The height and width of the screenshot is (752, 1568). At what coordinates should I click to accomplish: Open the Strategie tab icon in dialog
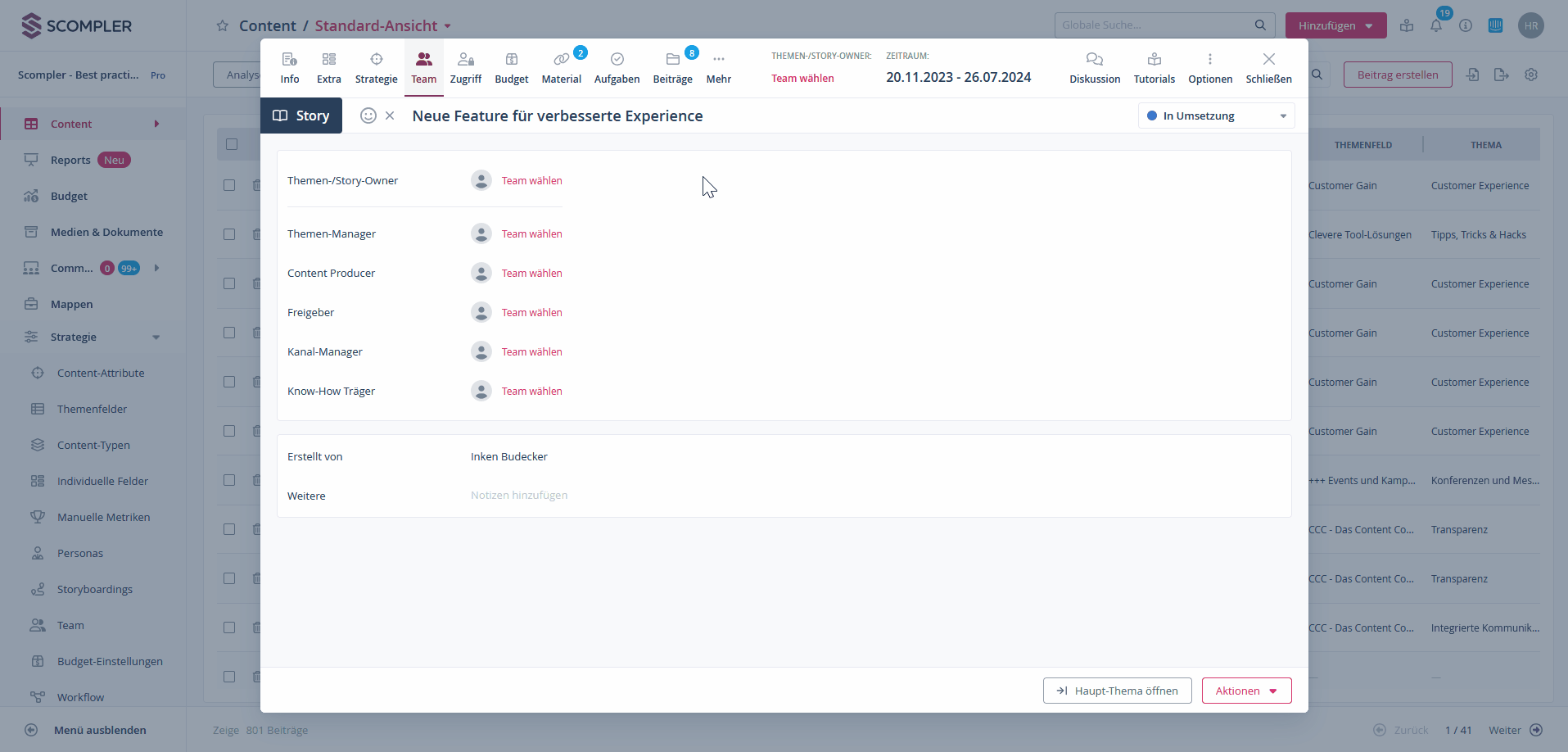coord(376,67)
